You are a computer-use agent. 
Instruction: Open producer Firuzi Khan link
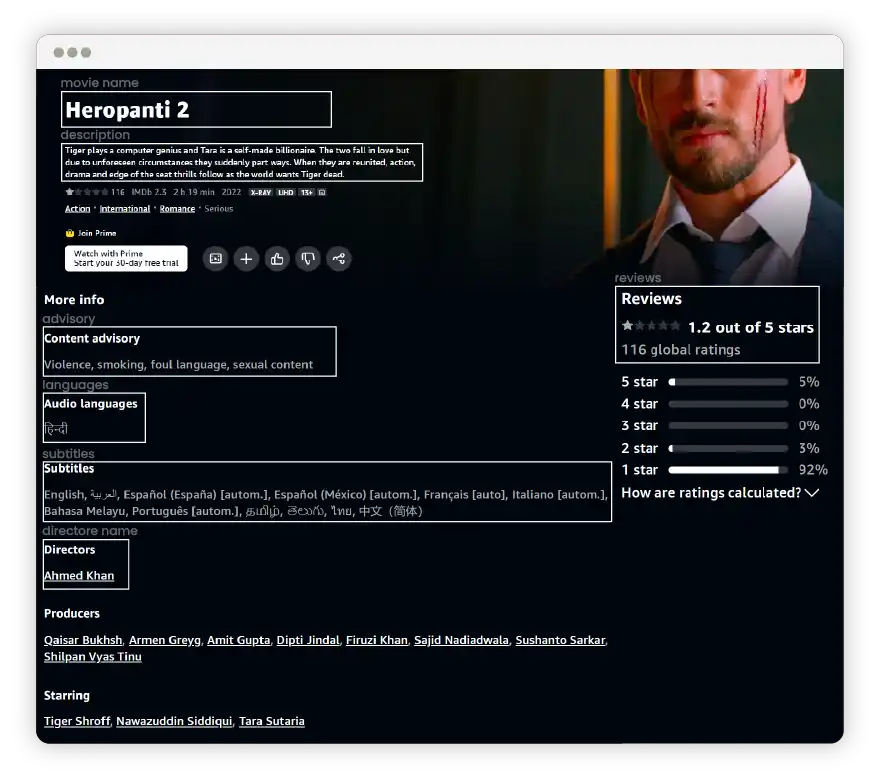click(x=377, y=640)
